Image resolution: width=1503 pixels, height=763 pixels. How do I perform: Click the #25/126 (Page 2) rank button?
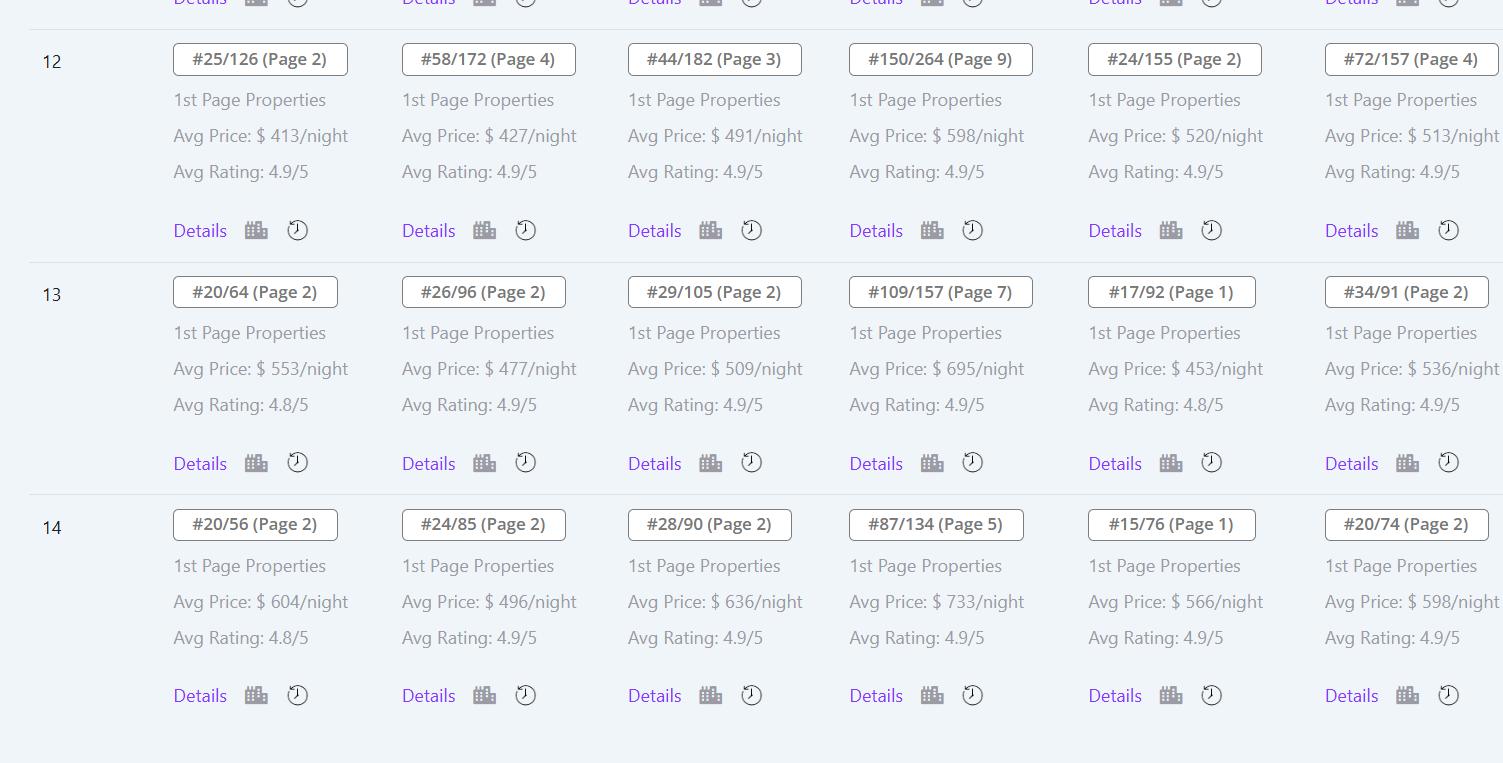(x=260, y=59)
